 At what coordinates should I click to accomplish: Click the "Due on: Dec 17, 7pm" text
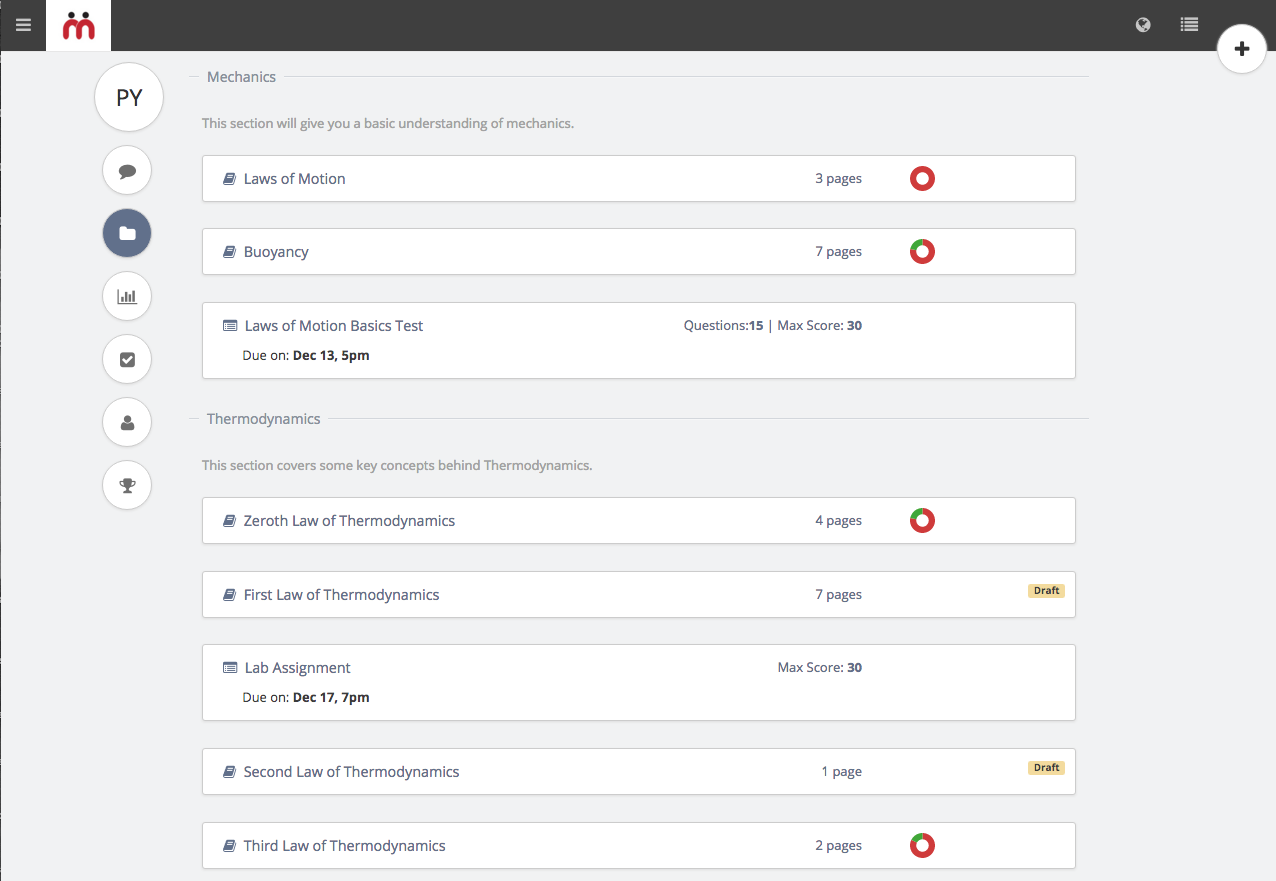pyautogui.click(x=306, y=697)
